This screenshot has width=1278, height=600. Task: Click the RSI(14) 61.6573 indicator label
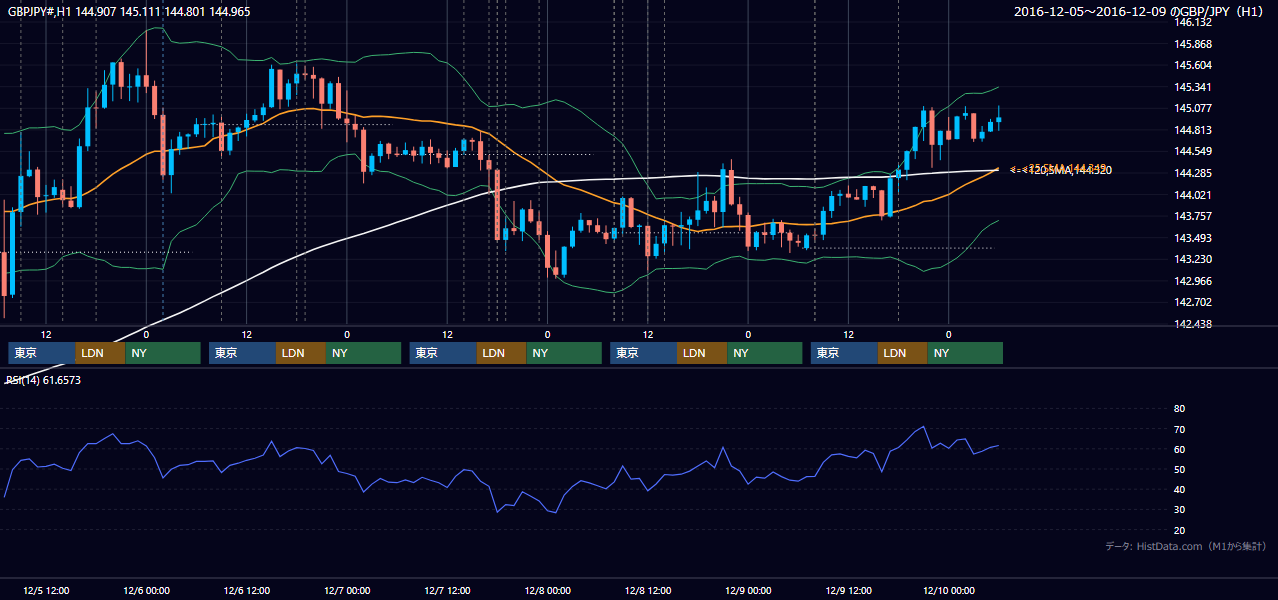coord(43,380)
